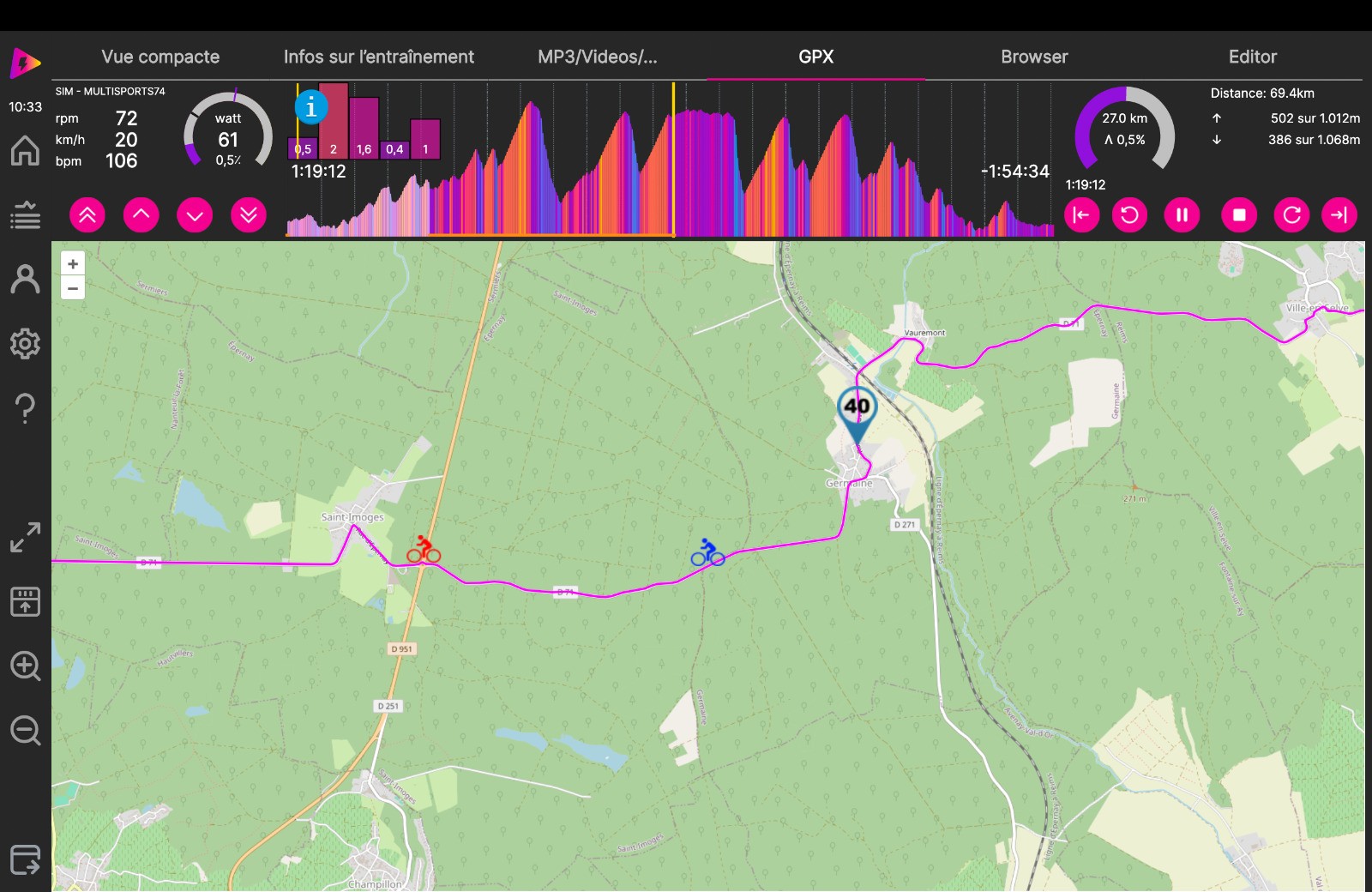This screenshot has width=1372, height=892.
Task: Toggle fullscreen with the expand arrows icon
Action: pyautogui.click(x=25, y=538)
